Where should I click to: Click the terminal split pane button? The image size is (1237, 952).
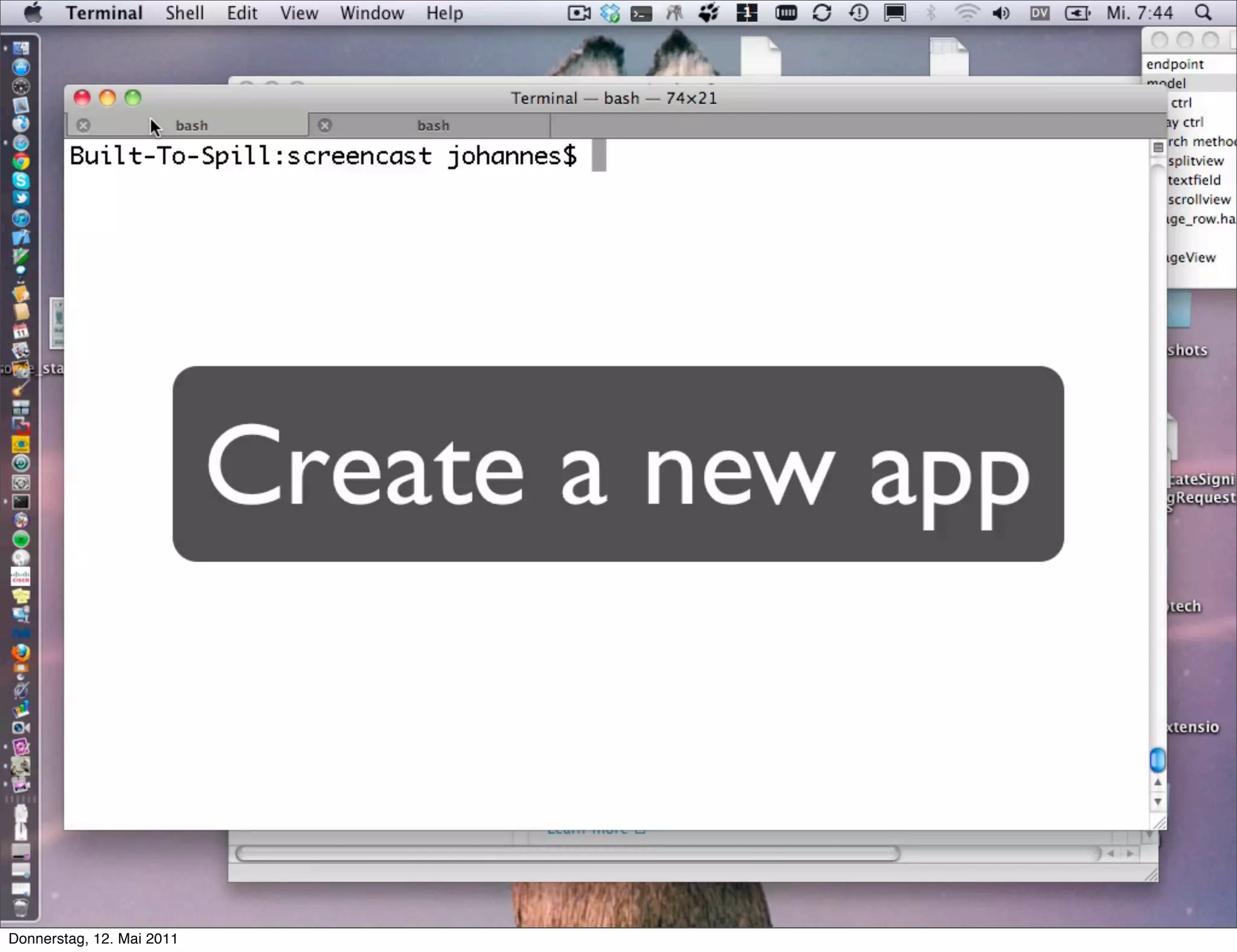pos(1158,147)
